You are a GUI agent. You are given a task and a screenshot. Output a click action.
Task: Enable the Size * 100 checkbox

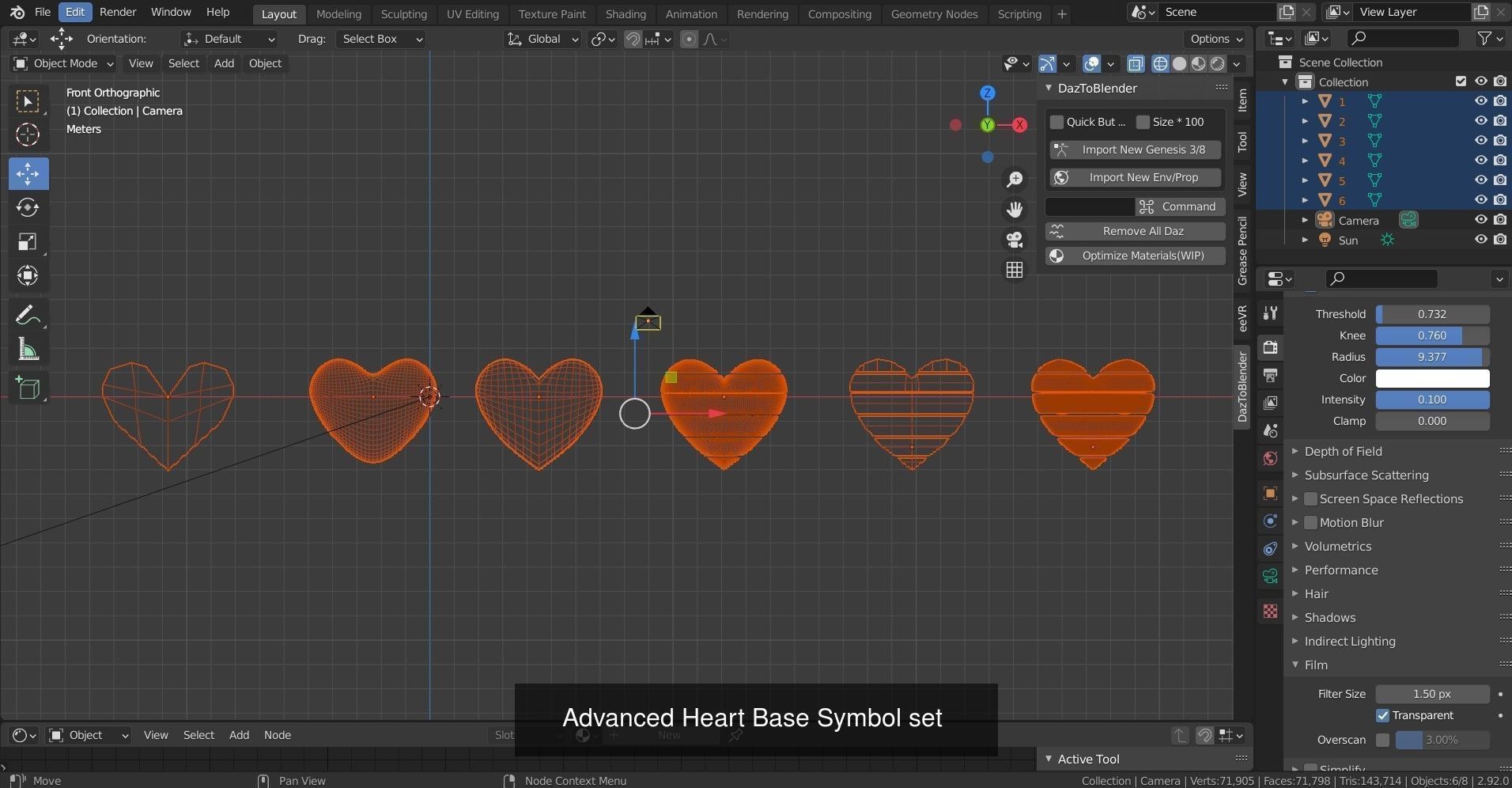pos(1143,122)
